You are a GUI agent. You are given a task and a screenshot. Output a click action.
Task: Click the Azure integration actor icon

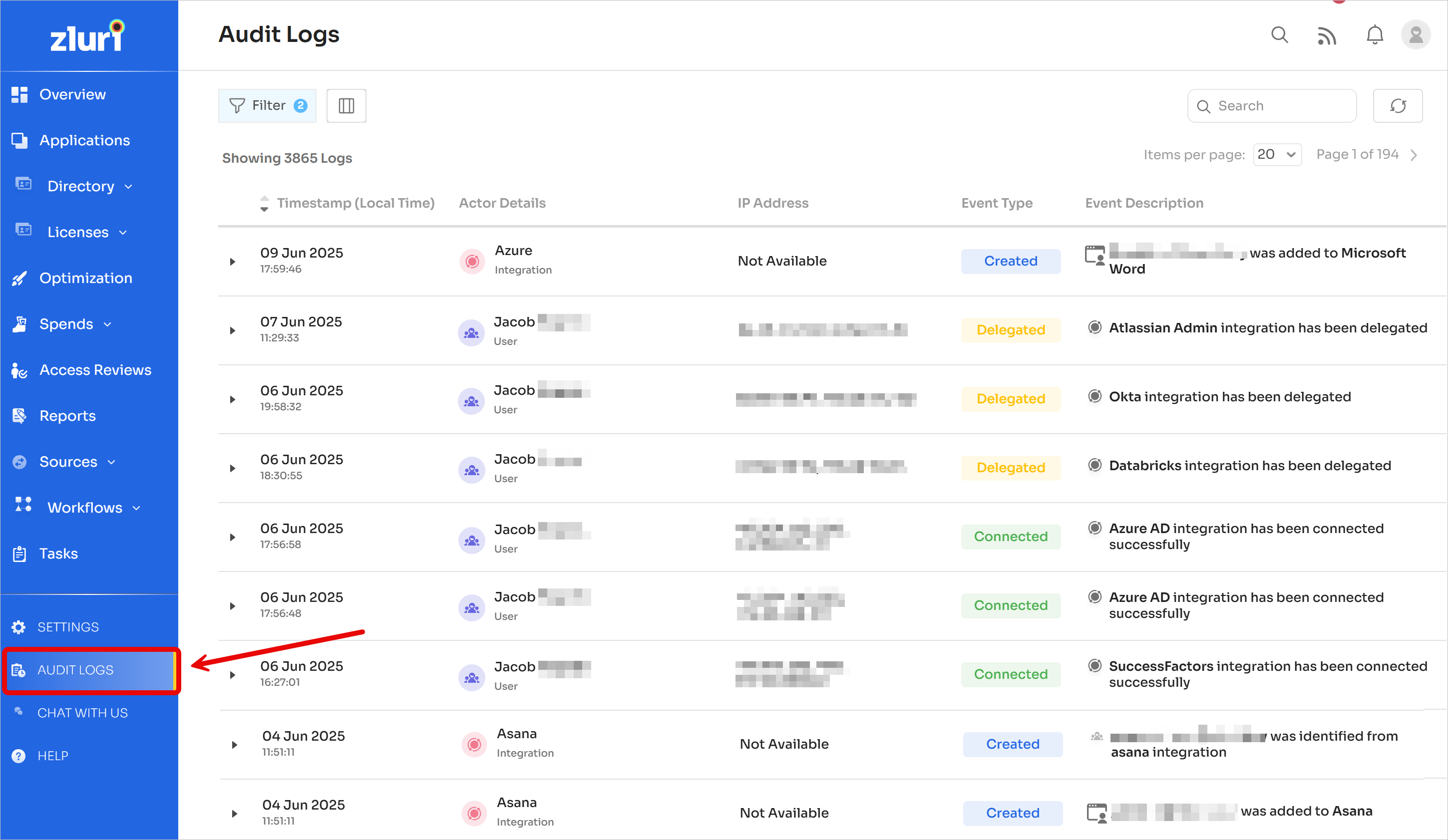point(472,262)
